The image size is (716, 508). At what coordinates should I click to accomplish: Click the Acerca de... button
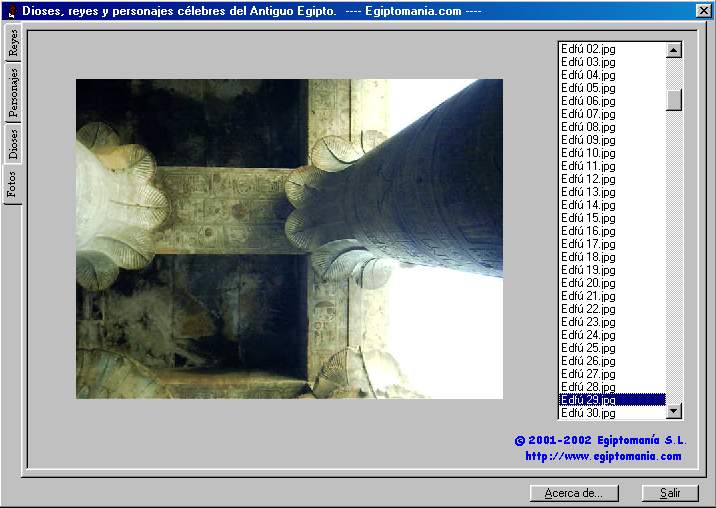click(x=574, y=493)
